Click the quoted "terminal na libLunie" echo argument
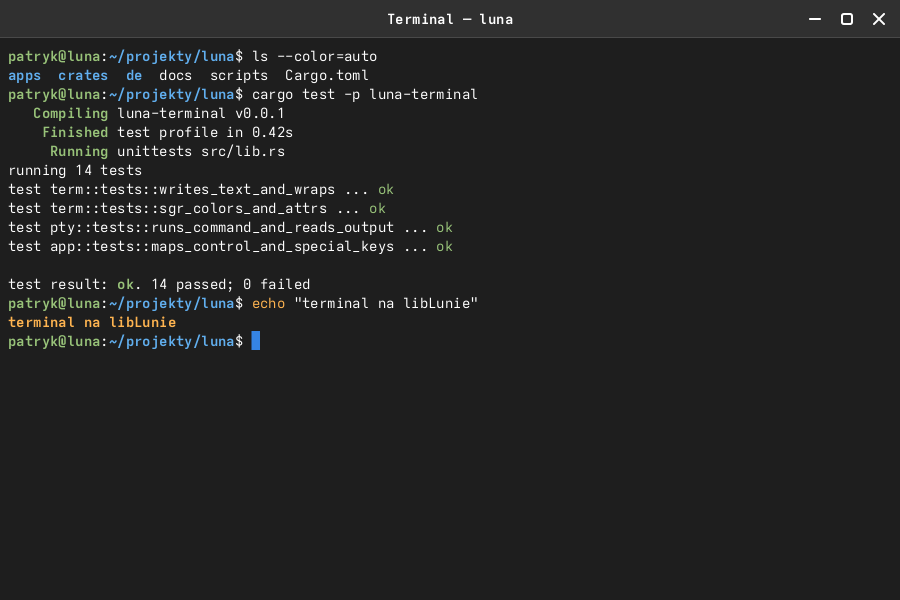 coord(386,303)
